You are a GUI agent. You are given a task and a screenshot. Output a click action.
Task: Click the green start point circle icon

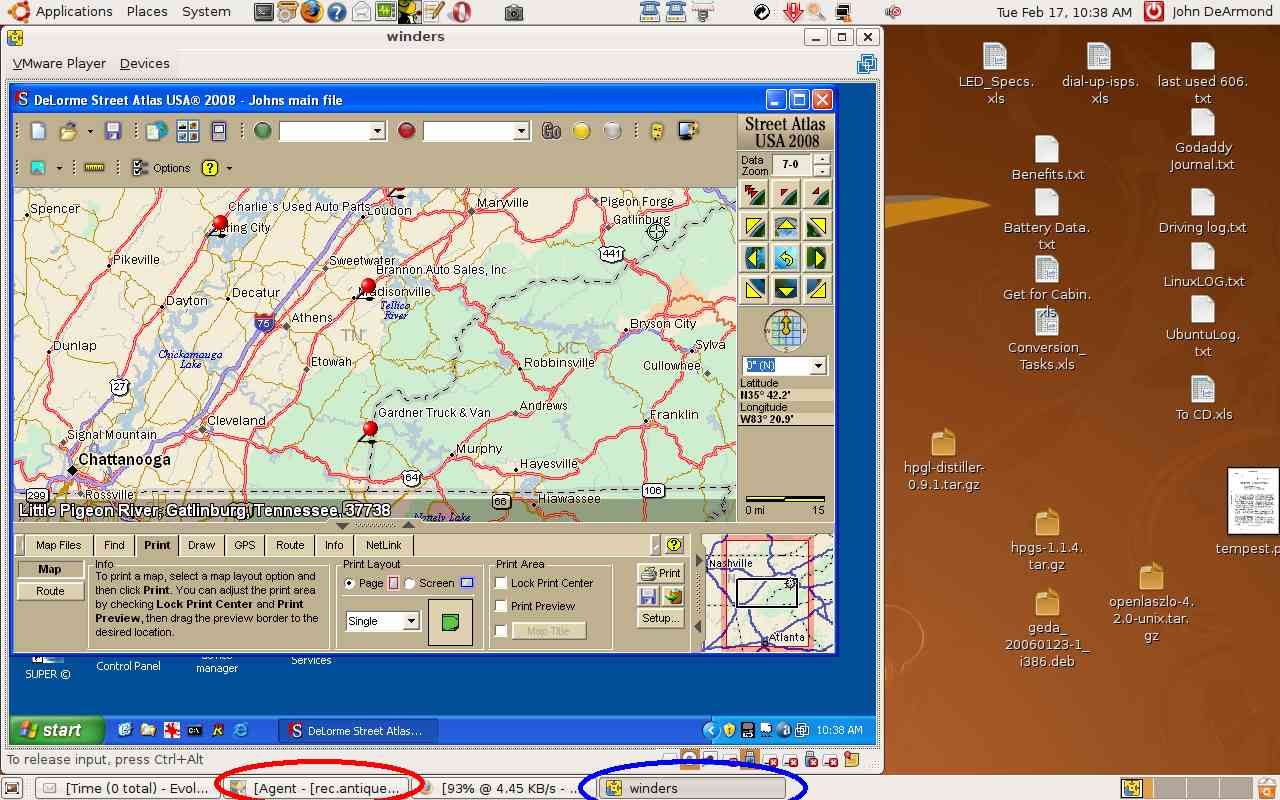[x=263, y=130]
